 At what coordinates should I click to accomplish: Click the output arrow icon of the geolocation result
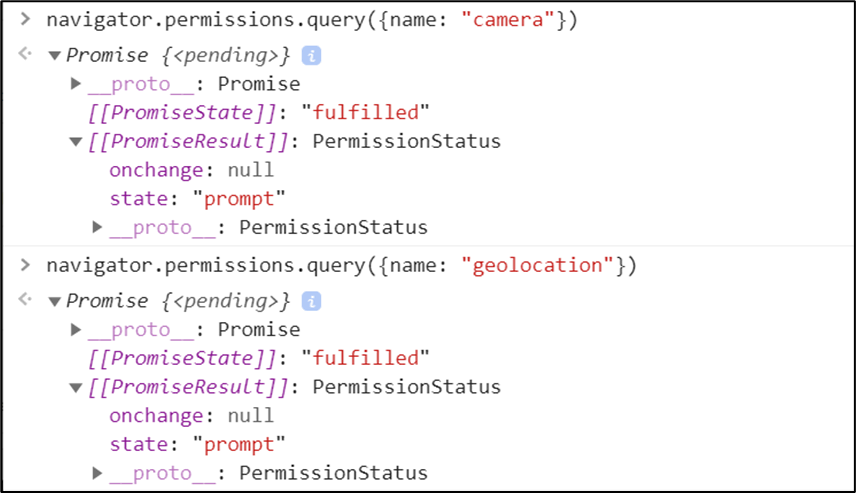[25, 300]
